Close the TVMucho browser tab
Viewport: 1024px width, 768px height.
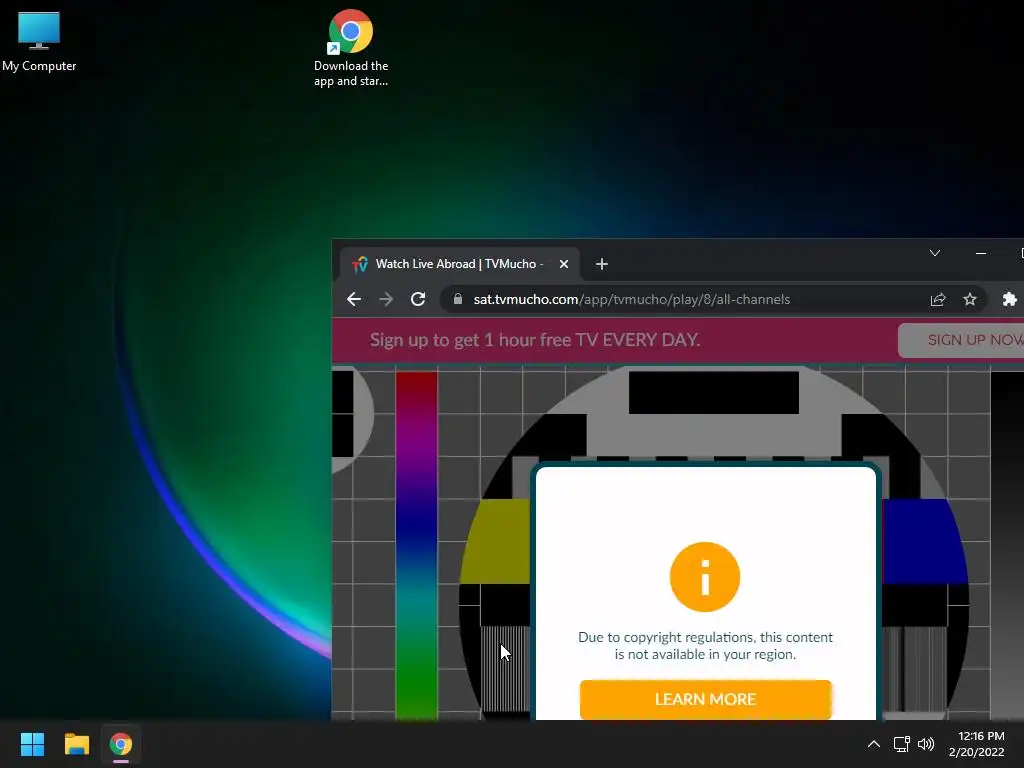(564, 264)
